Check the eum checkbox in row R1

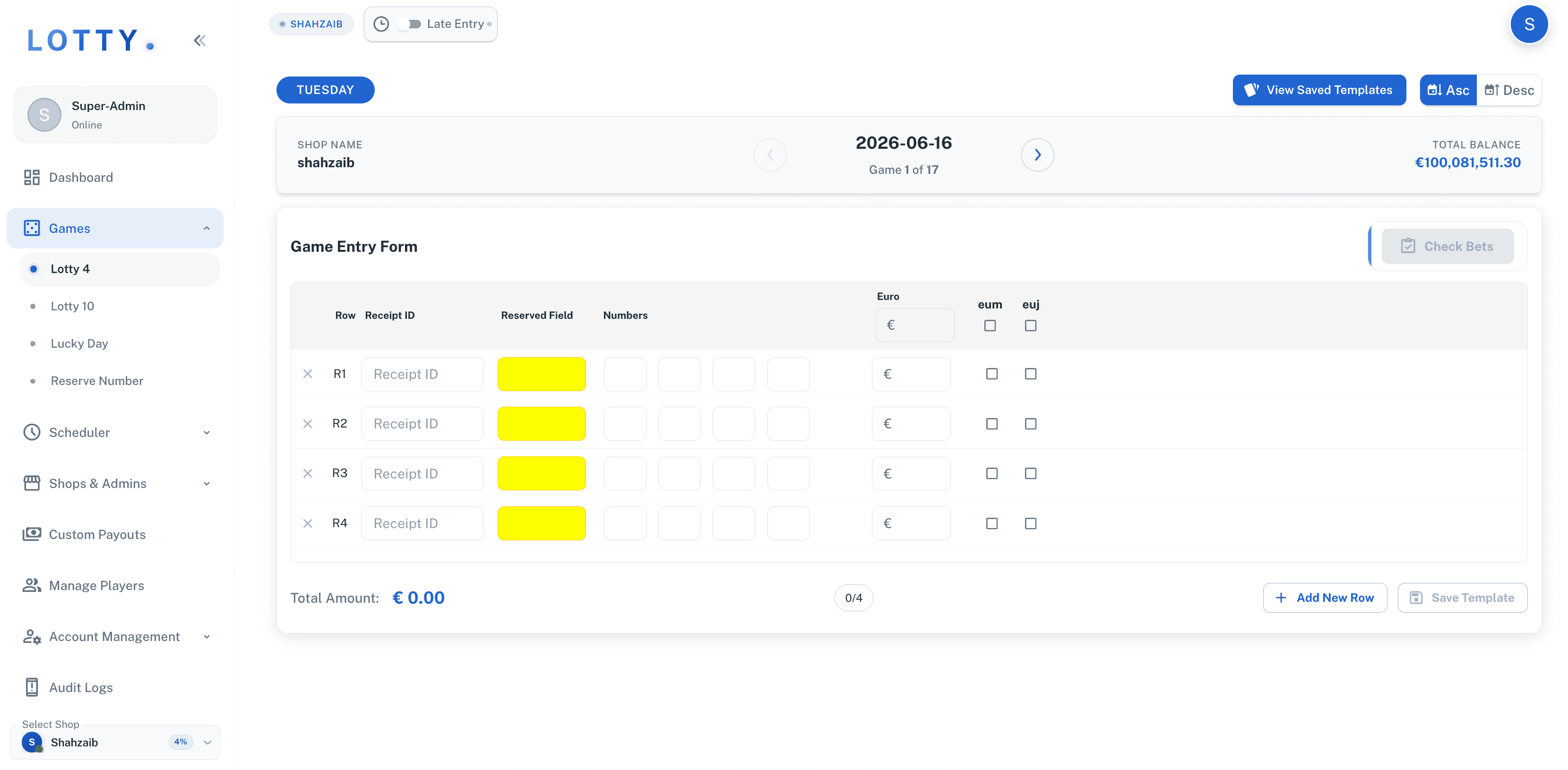(x=992, y=374)
